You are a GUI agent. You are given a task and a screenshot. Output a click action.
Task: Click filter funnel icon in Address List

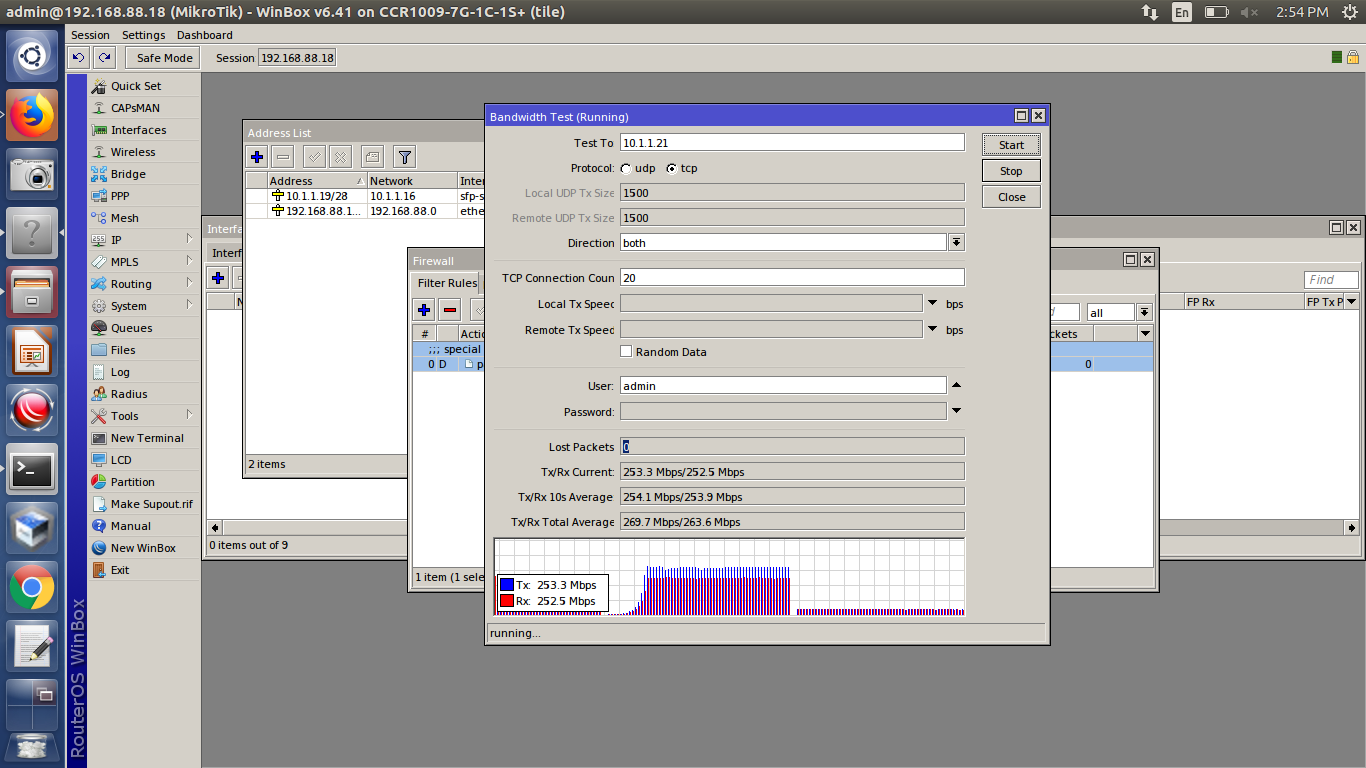[404, 157]
